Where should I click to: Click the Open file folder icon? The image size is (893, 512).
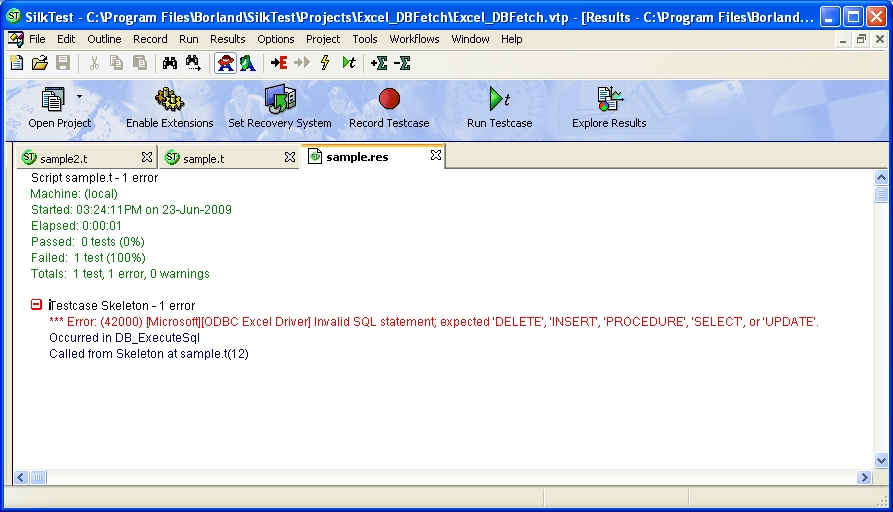click(39, 63)
